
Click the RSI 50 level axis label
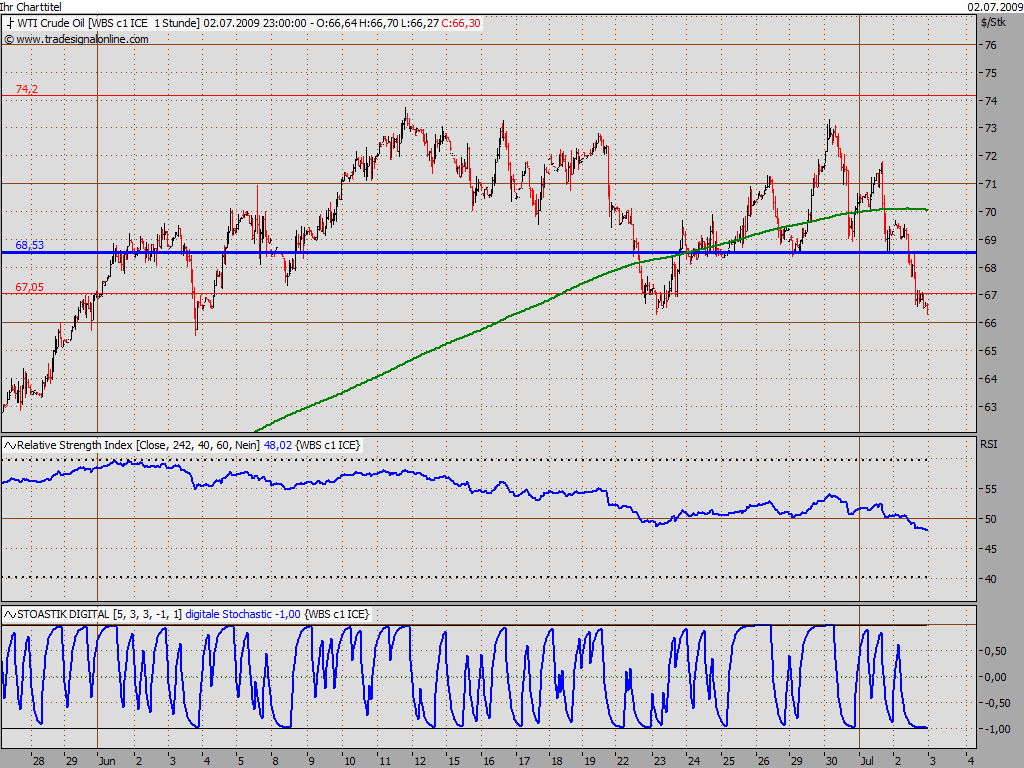[x=991, y=519]
